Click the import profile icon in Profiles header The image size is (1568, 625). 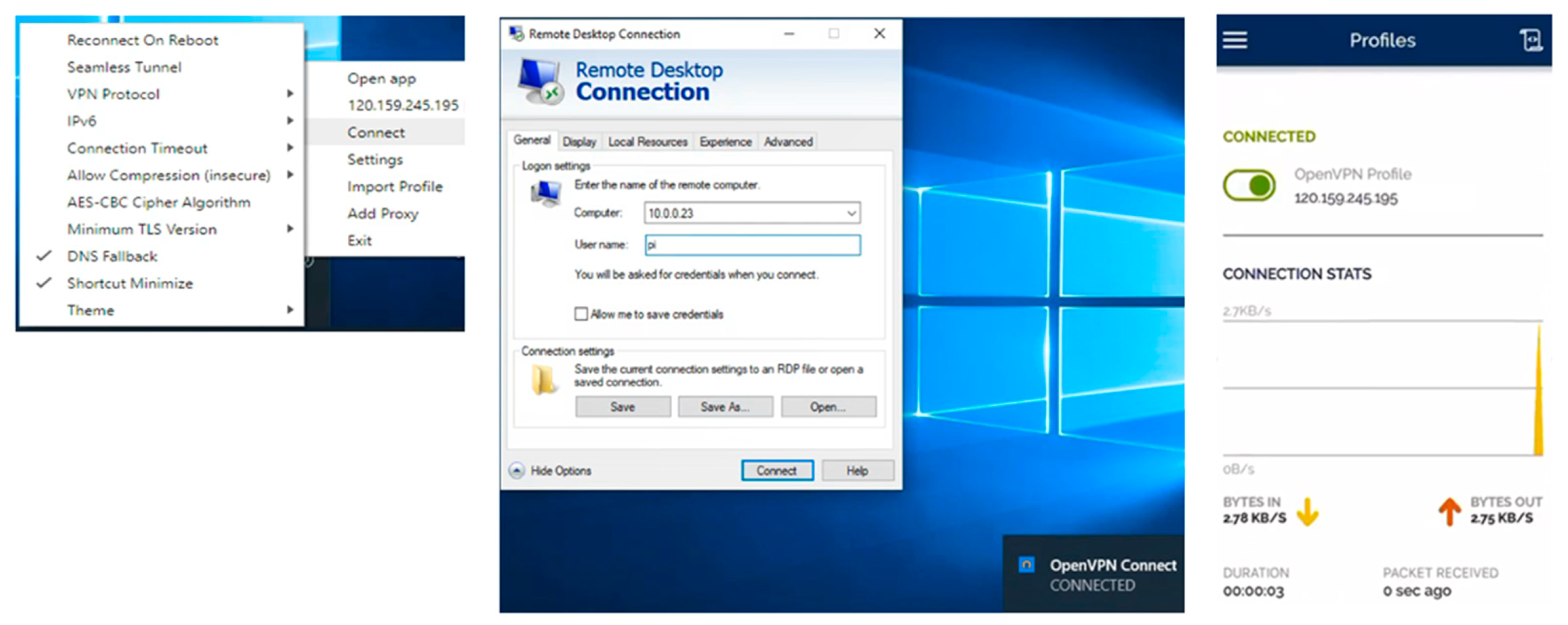coord(1530,40)
